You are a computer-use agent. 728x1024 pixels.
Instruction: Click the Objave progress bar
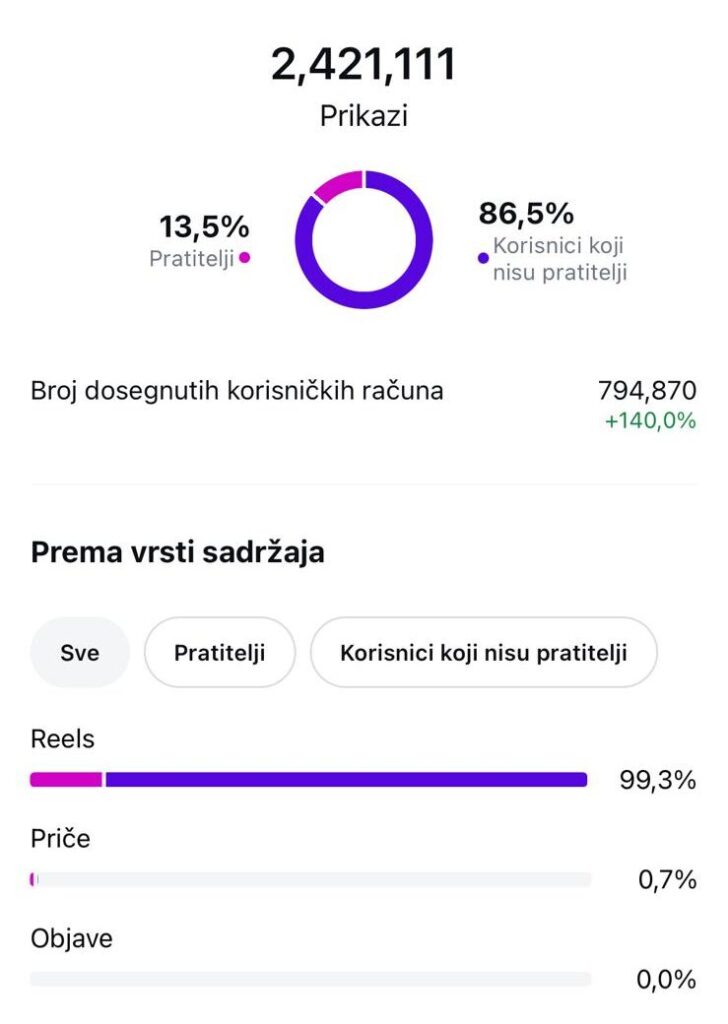click(x=310, y=980)
